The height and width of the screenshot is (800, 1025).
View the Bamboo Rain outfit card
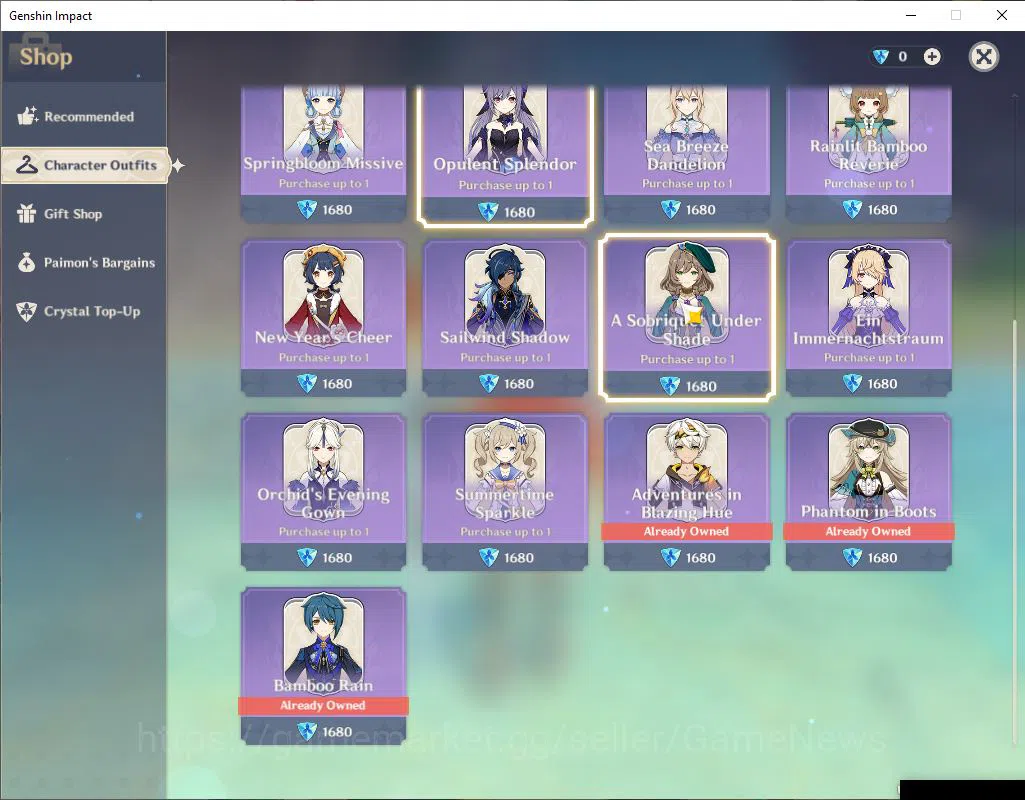click(x=324, y=665)
